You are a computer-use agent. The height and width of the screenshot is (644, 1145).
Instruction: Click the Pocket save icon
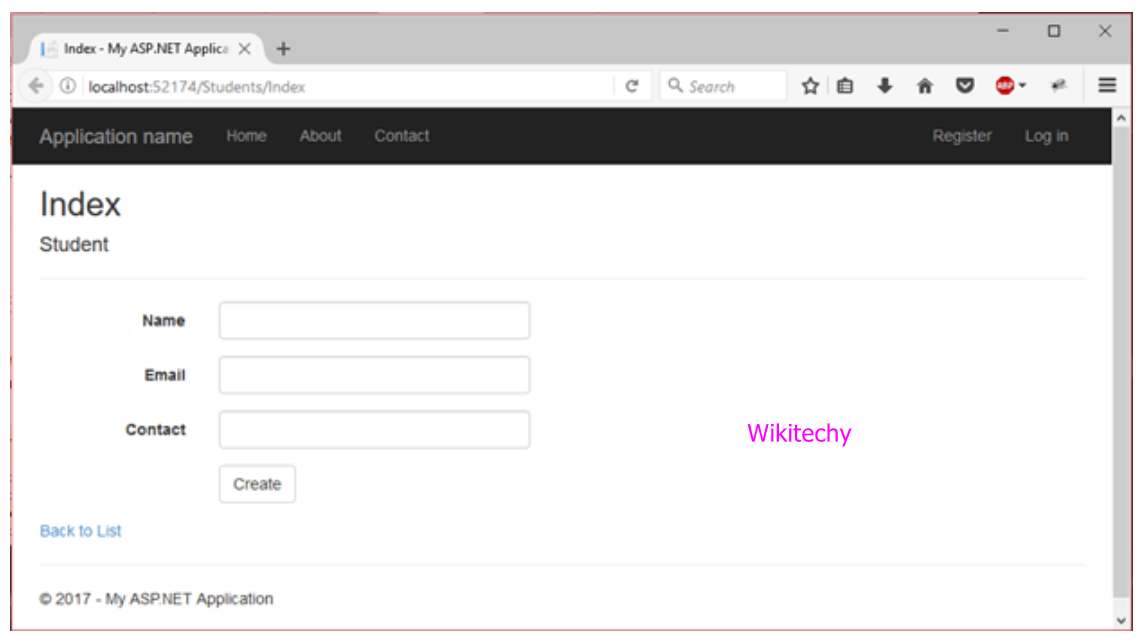tap(965, 87)
